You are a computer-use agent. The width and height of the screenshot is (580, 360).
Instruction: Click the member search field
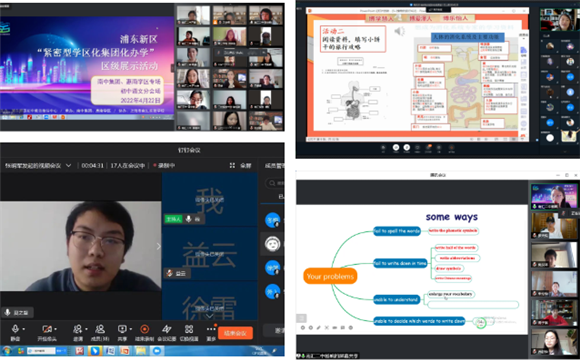(x=275, y=183)
